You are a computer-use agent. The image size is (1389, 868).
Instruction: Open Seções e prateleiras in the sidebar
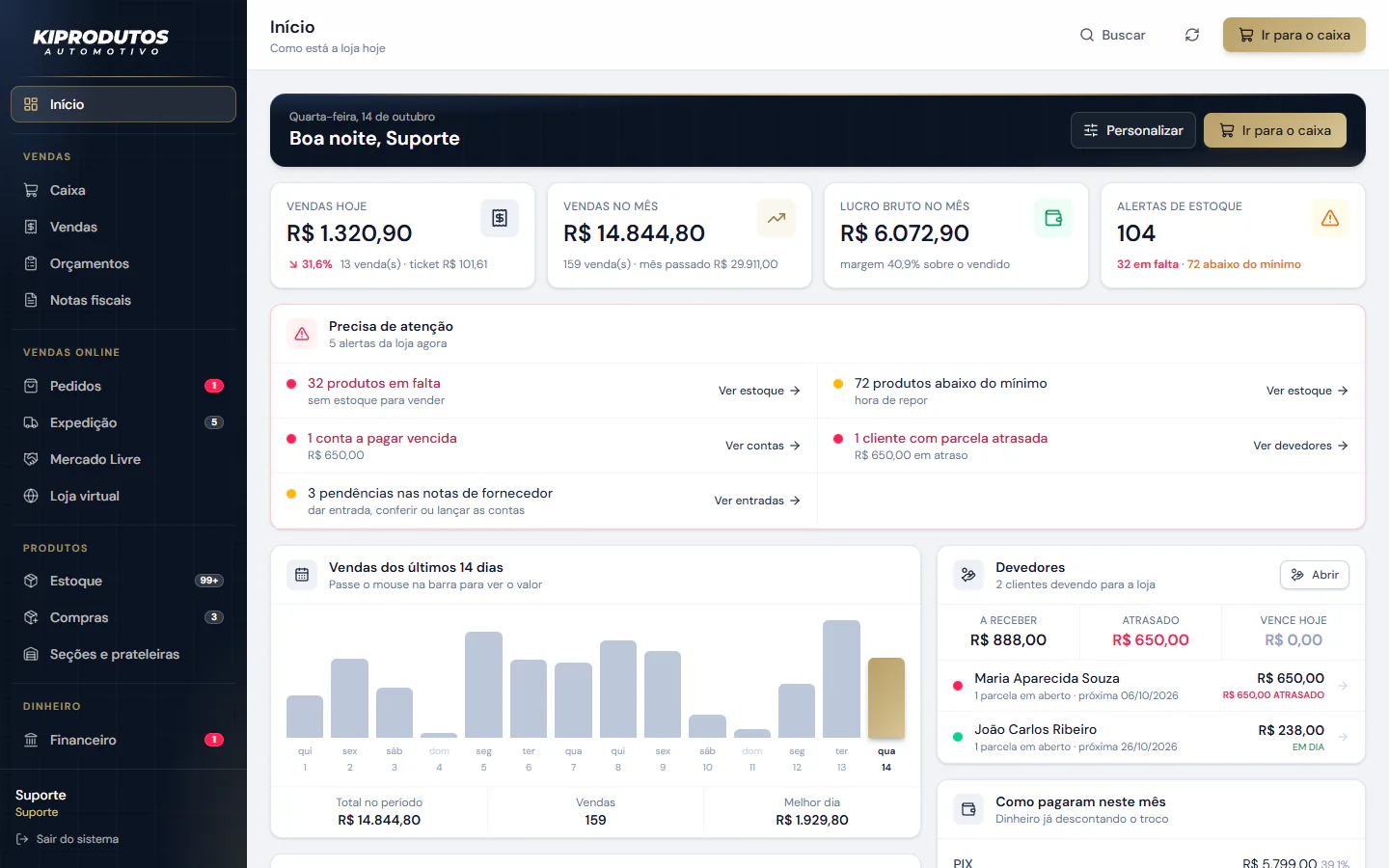tap(123, 654)
